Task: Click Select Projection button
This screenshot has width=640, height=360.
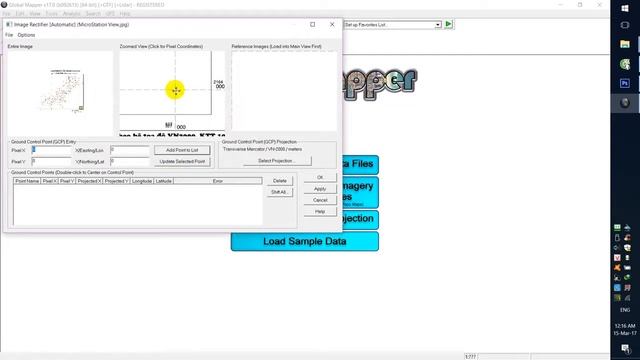Action: coord(277,161)
